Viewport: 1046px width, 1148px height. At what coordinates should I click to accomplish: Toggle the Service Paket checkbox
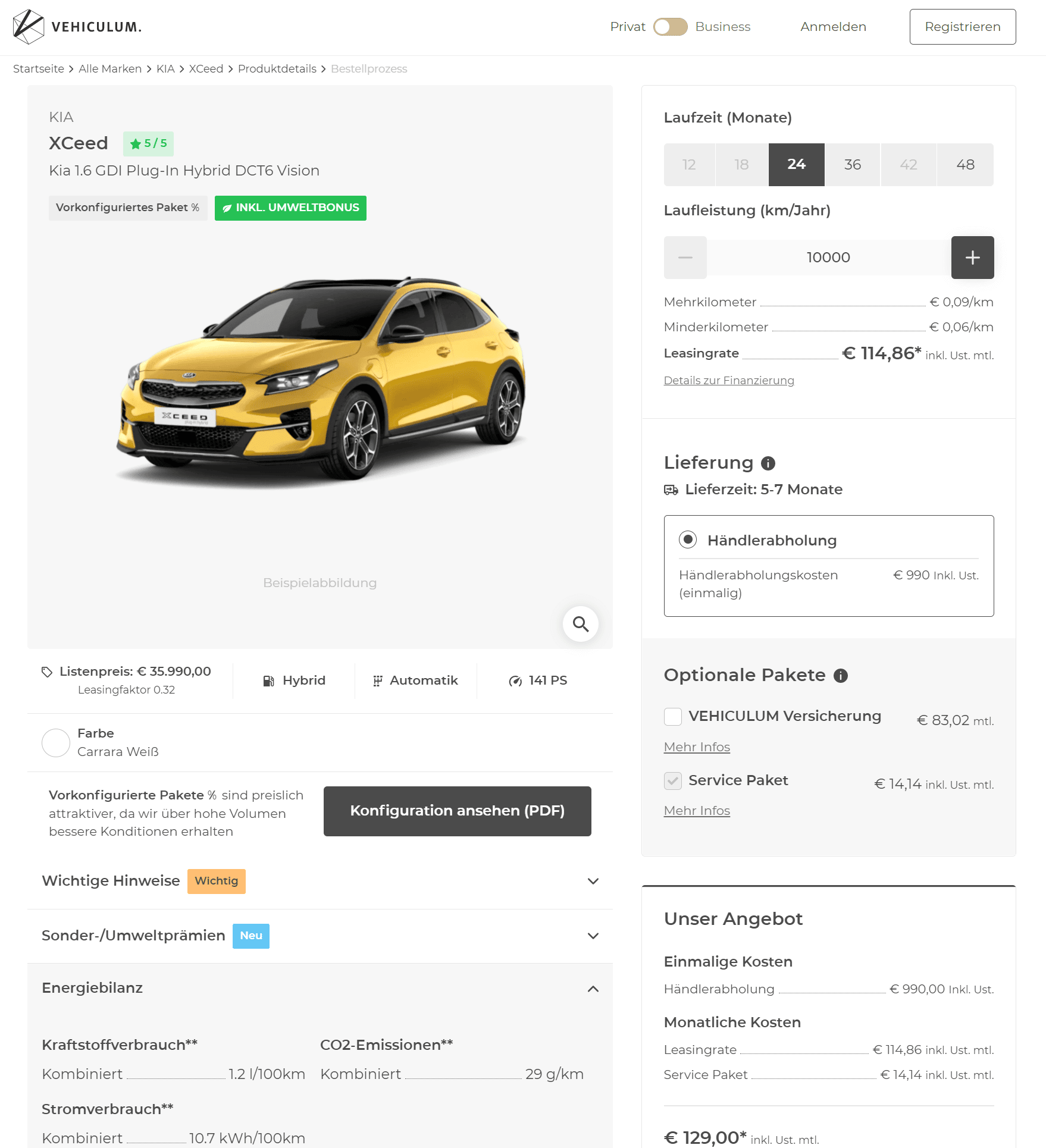[673, 781]
